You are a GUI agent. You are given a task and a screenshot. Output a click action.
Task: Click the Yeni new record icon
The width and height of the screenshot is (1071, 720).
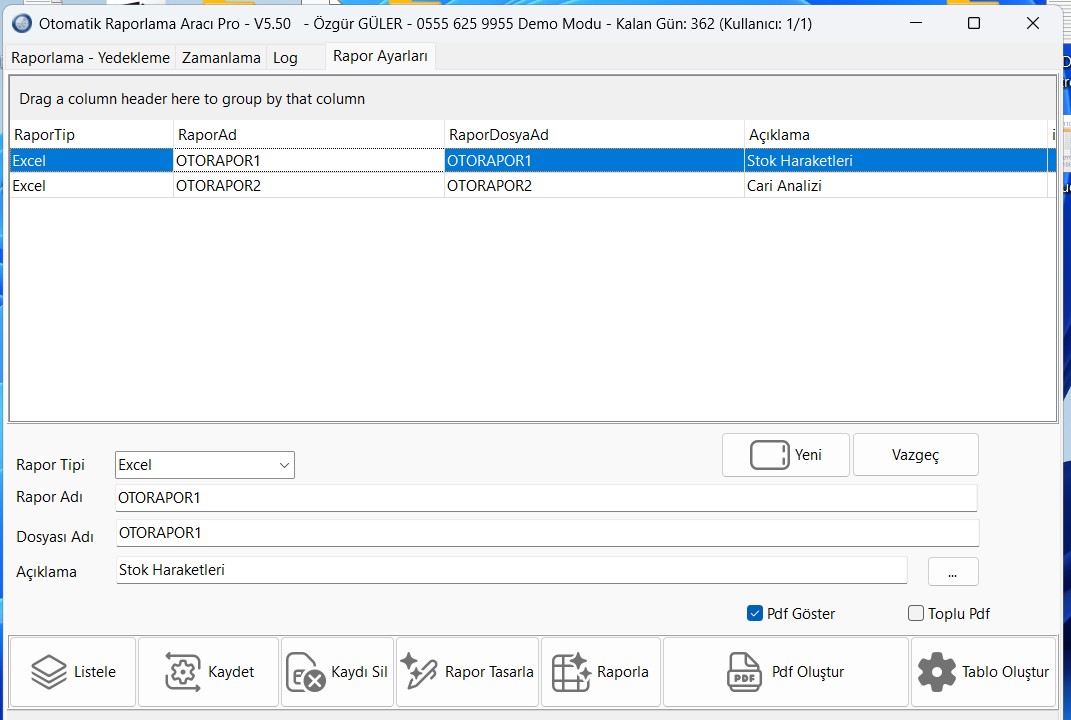pos(769,455)
